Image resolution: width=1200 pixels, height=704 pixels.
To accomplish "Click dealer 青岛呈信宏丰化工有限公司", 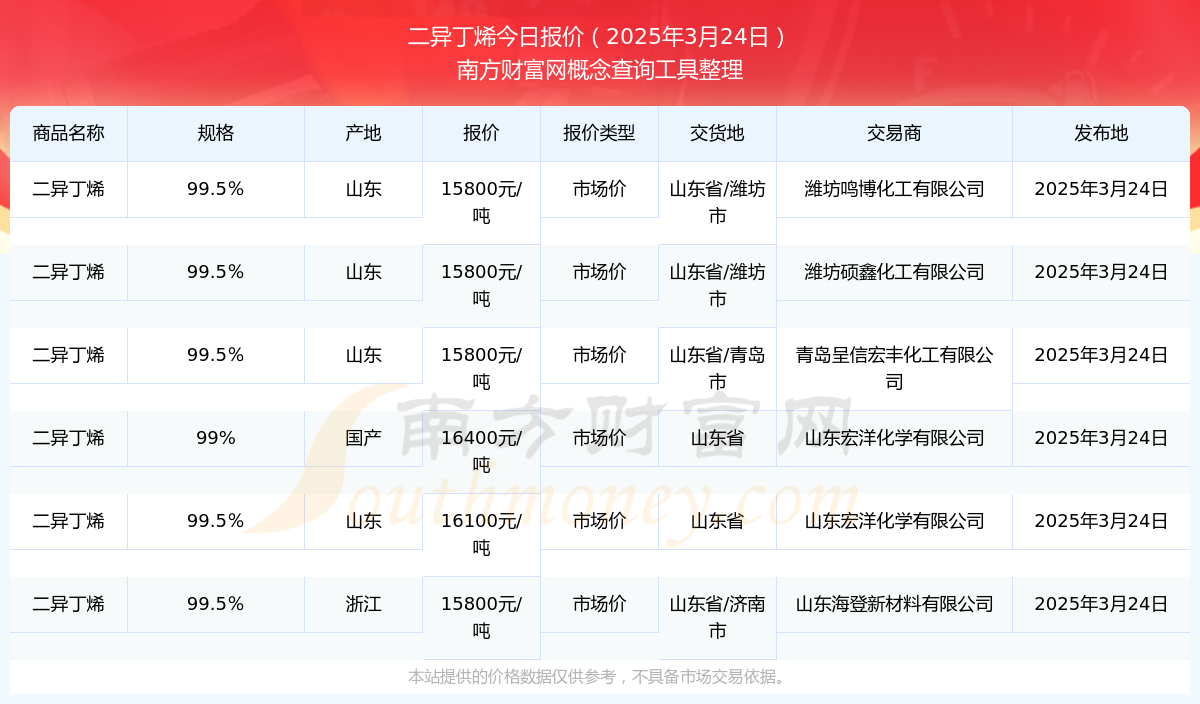I will coord(894,368).
